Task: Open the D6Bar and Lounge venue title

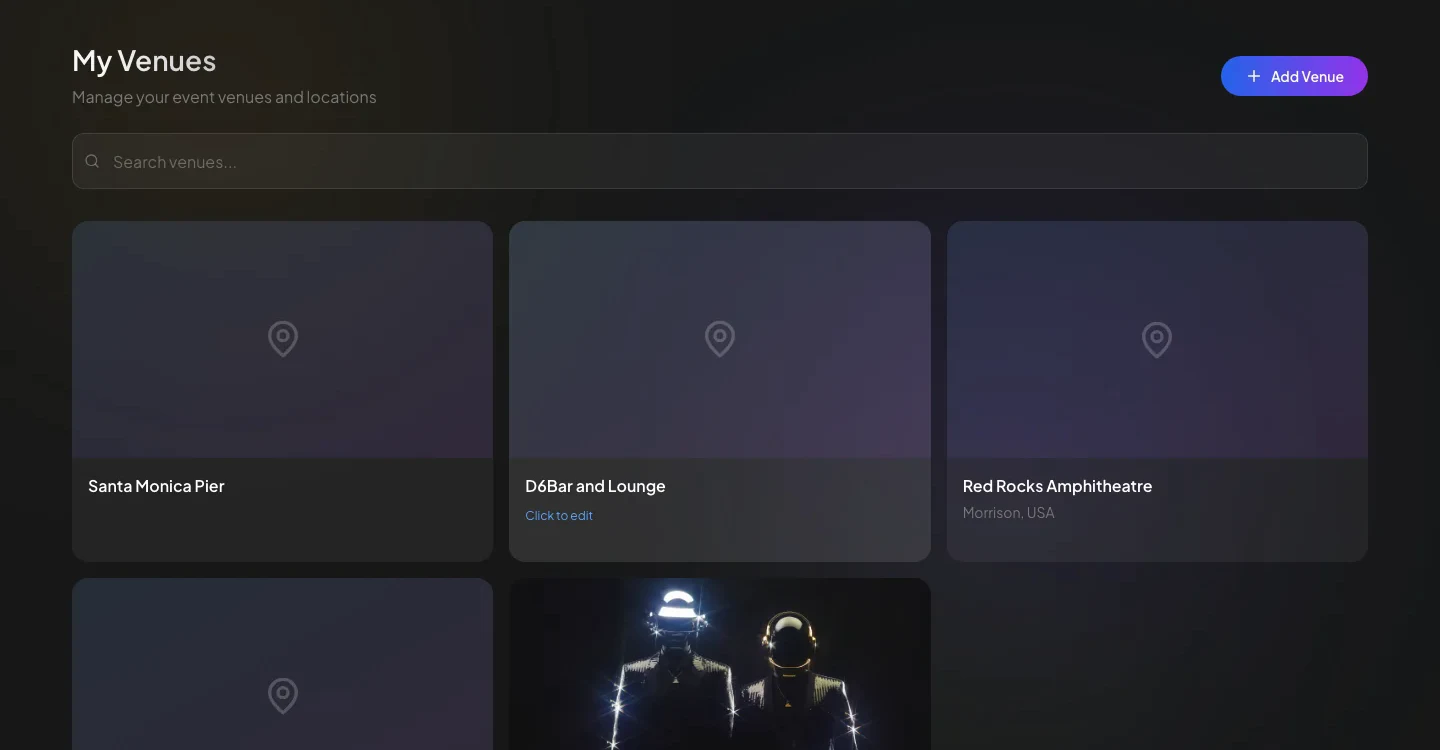Action: tap(595, 486)
